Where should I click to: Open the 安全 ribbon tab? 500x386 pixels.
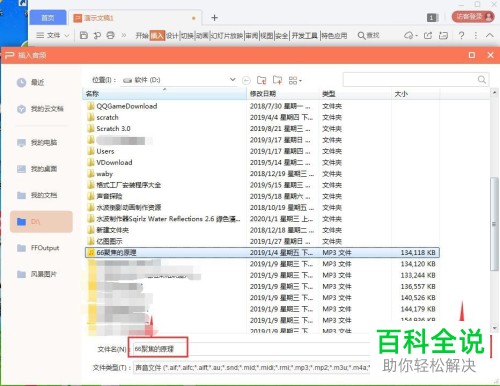(x=282, y=35)
